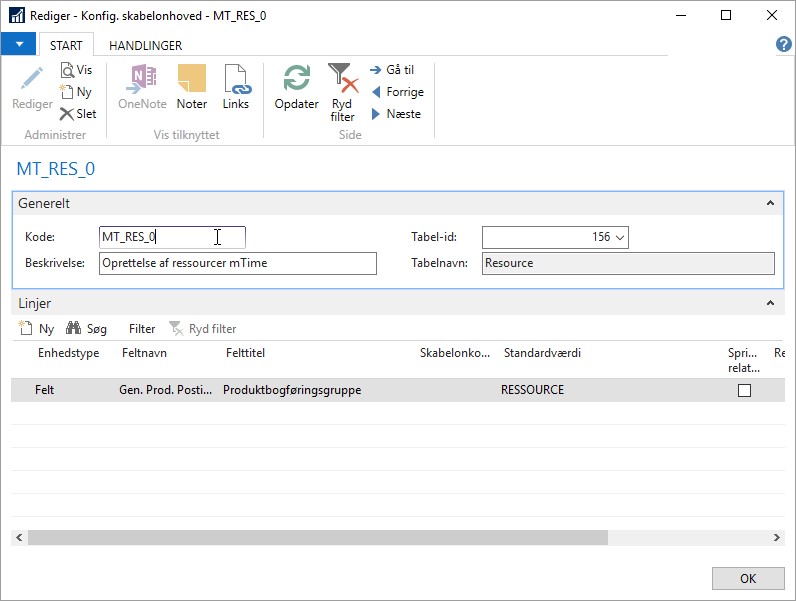Click the horizontal scrollbar in Linjer grid
The height and width of the screenshot is (601, 796).
(x=318, y=537)
